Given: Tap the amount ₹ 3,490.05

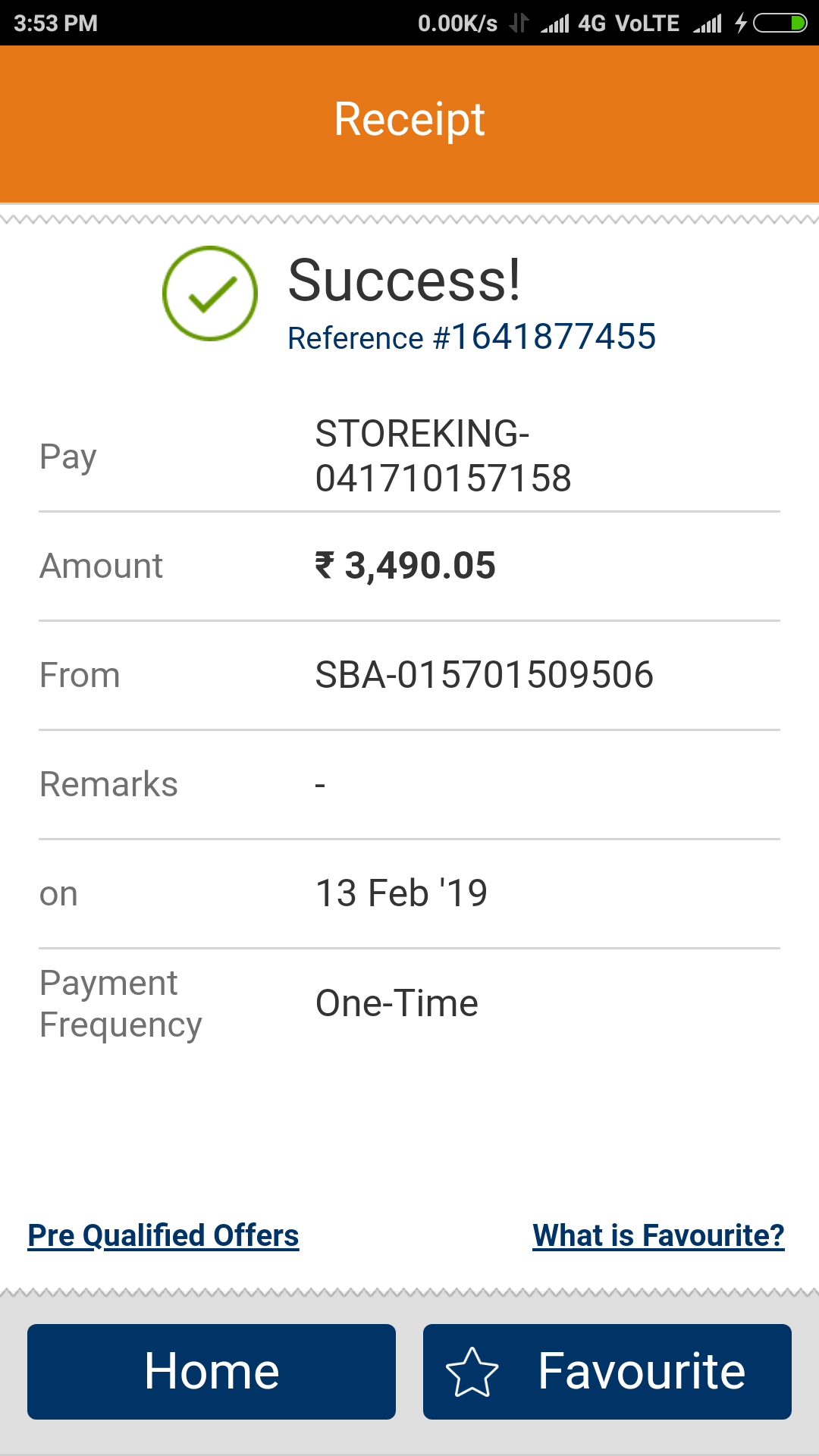Looking at the screenshot, I should [x=406, y=566].
